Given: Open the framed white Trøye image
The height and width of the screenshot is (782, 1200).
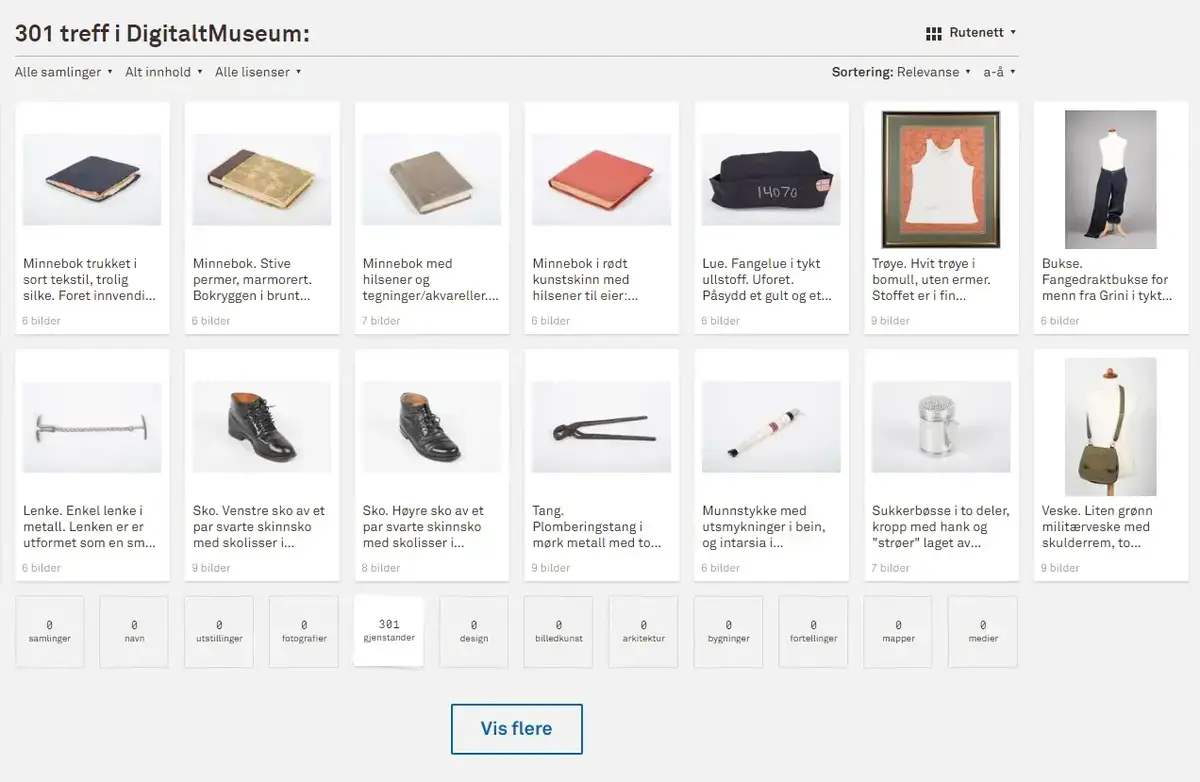Looking at the screenshot, I should (941, 180).
